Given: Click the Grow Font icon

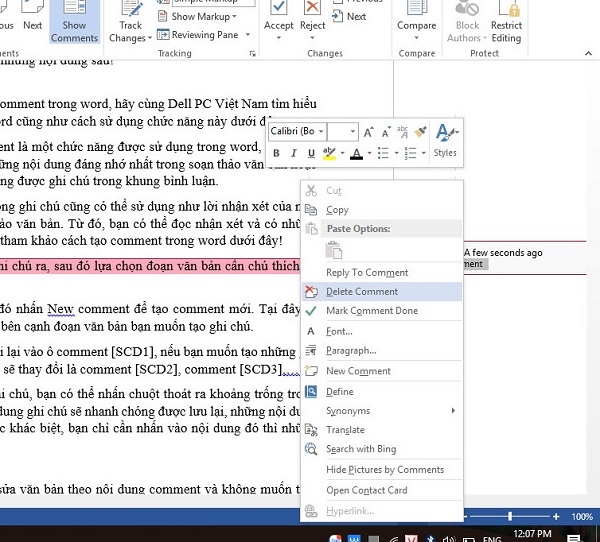Looking at the screenshot, I should [368, 132].
